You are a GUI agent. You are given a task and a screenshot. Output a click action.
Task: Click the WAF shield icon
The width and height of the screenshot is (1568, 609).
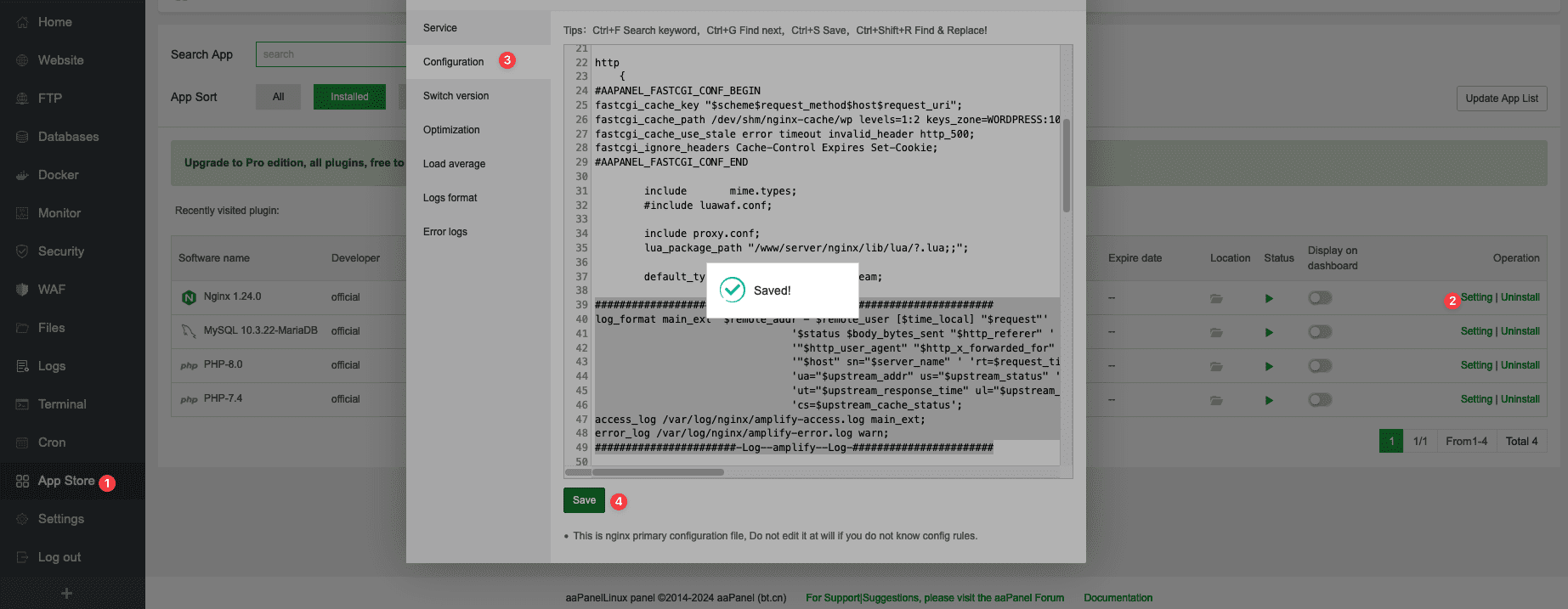coord(23,290)
